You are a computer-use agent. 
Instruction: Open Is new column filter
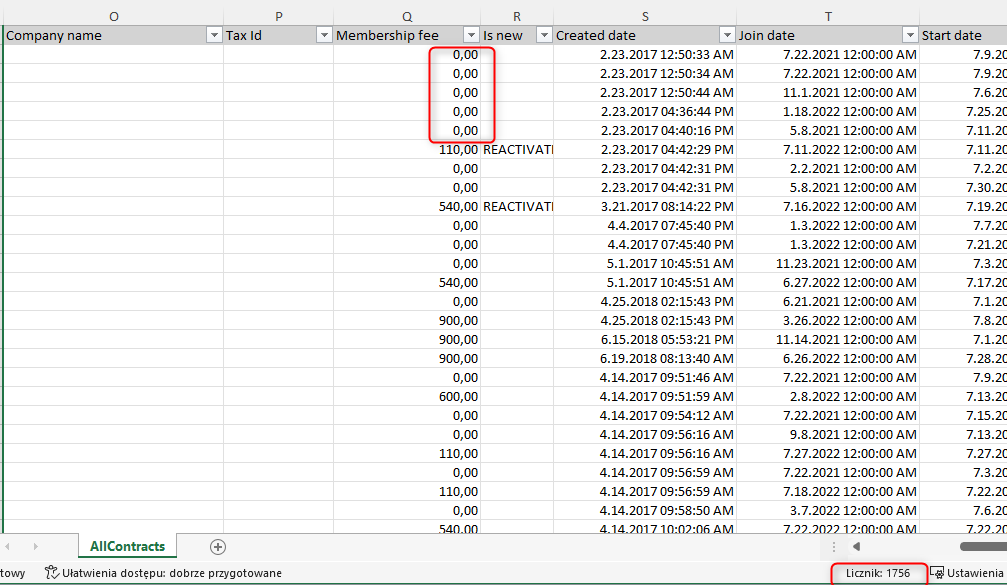[x=543, y=35]
